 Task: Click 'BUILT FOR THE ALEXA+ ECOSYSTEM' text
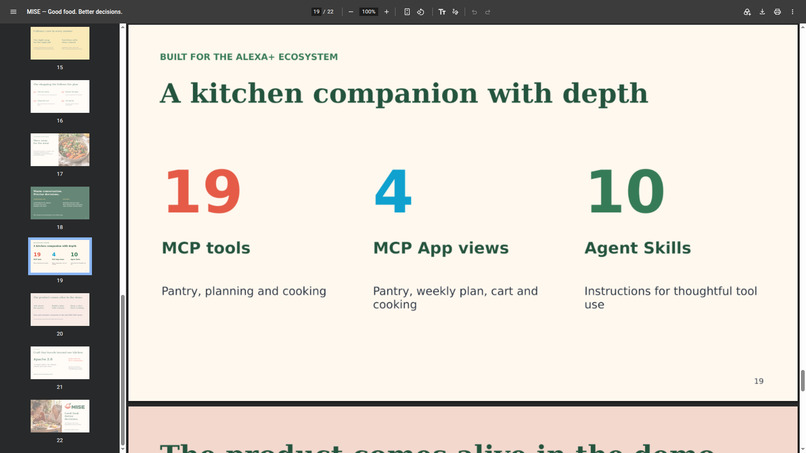coord(249,57)
